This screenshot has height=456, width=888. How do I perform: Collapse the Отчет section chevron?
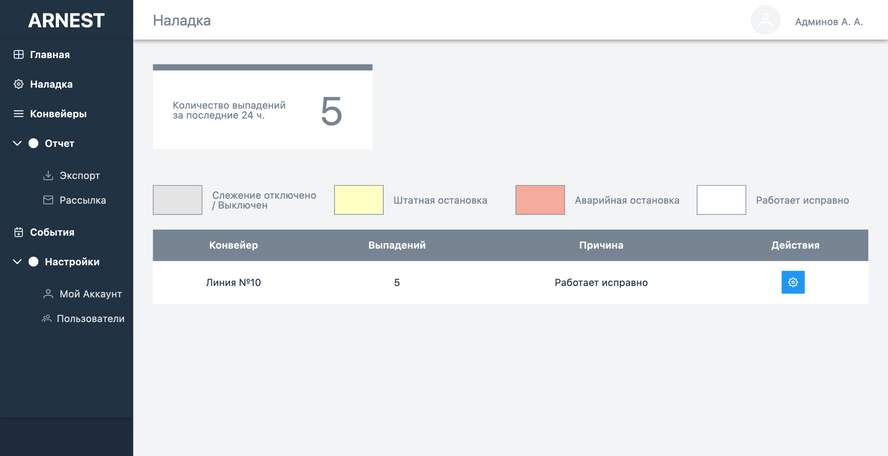click(17, 143)
